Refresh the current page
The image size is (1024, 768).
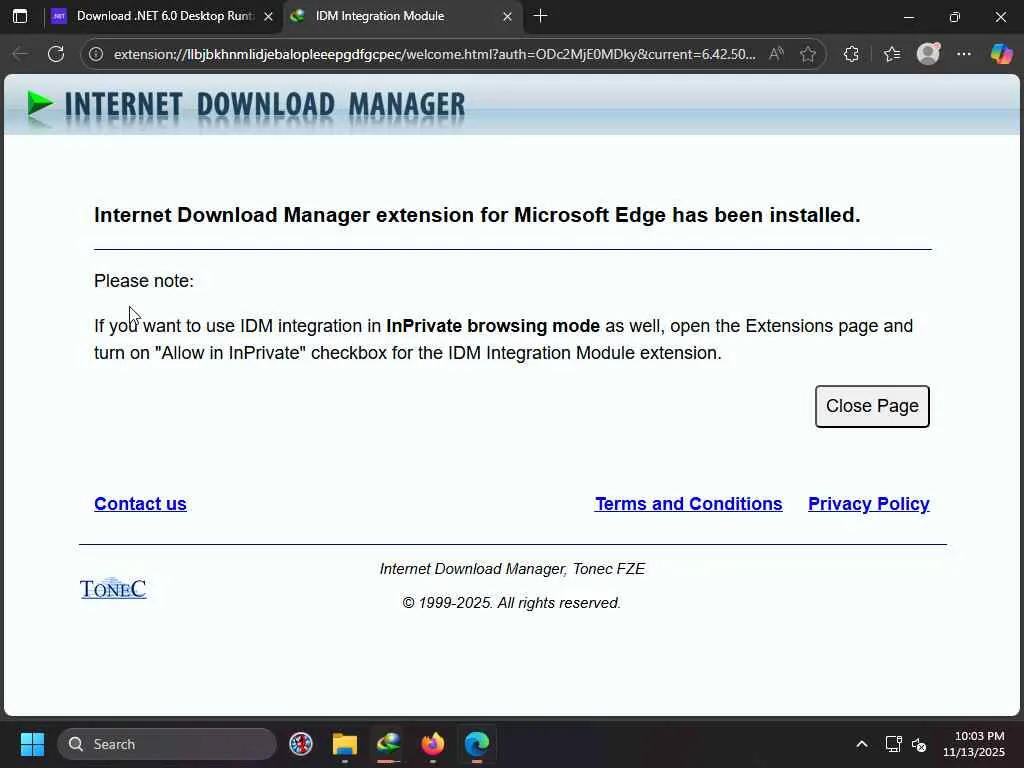56,54
